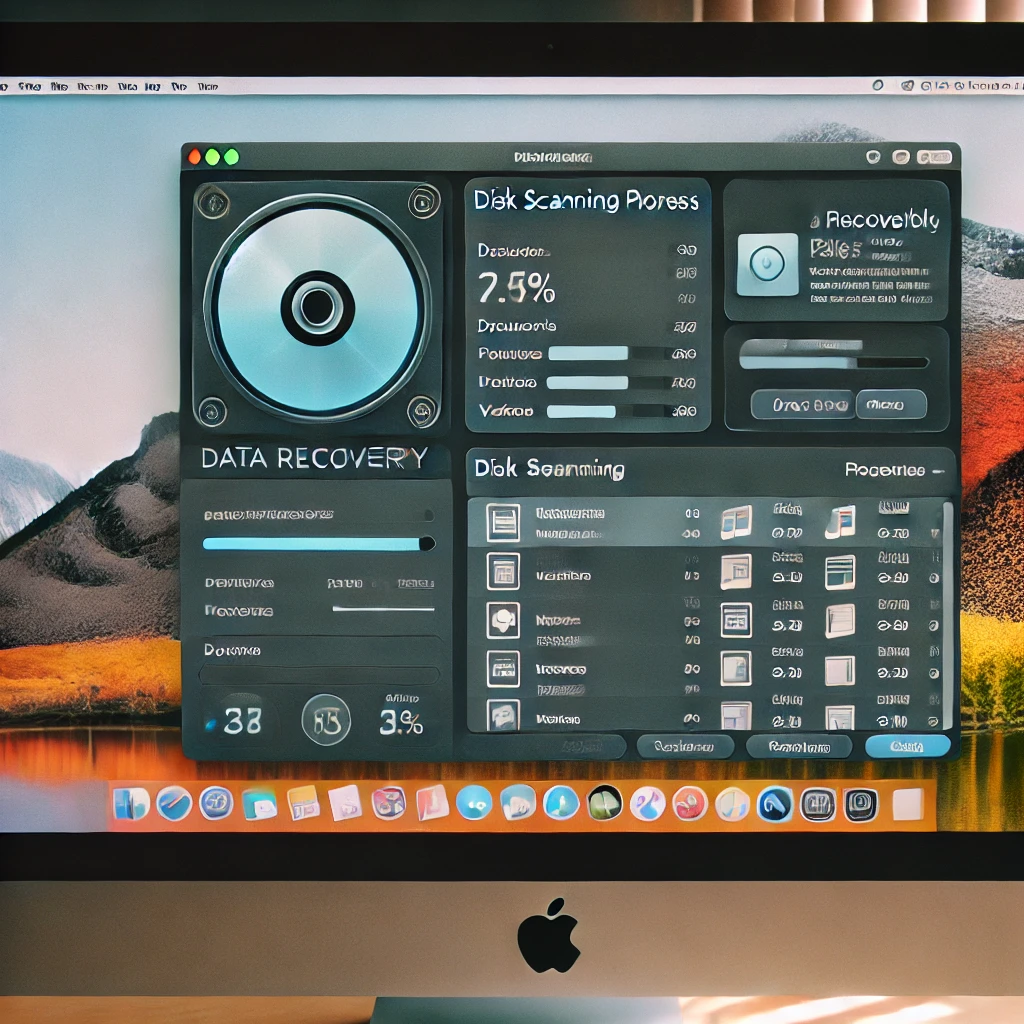The image size is (1024, 1024).
Task: Click the photo file icon in the scan results list
Action: [x=503, y=620]
